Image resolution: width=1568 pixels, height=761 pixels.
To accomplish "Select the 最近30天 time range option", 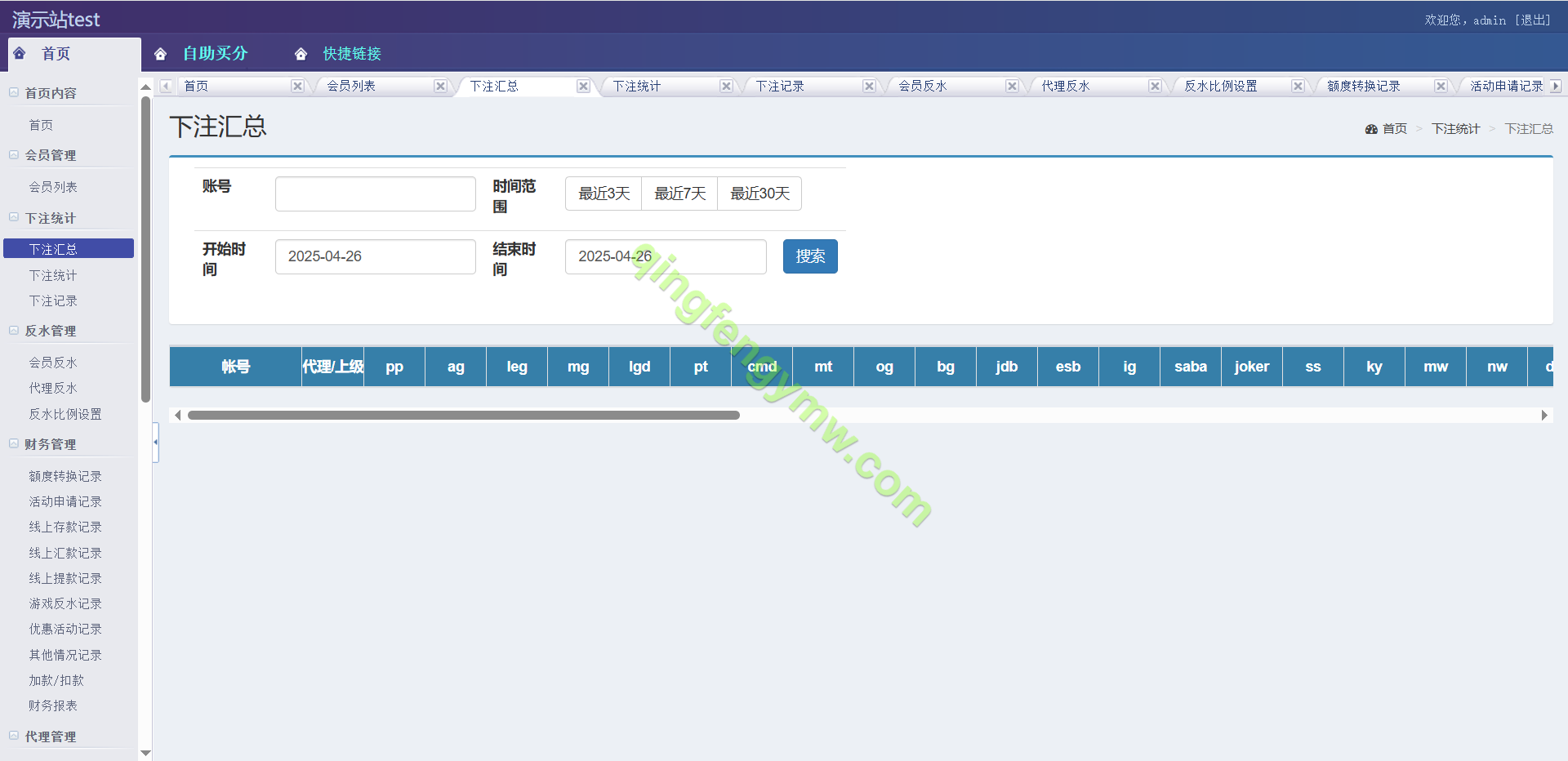I will coord(759,194).
